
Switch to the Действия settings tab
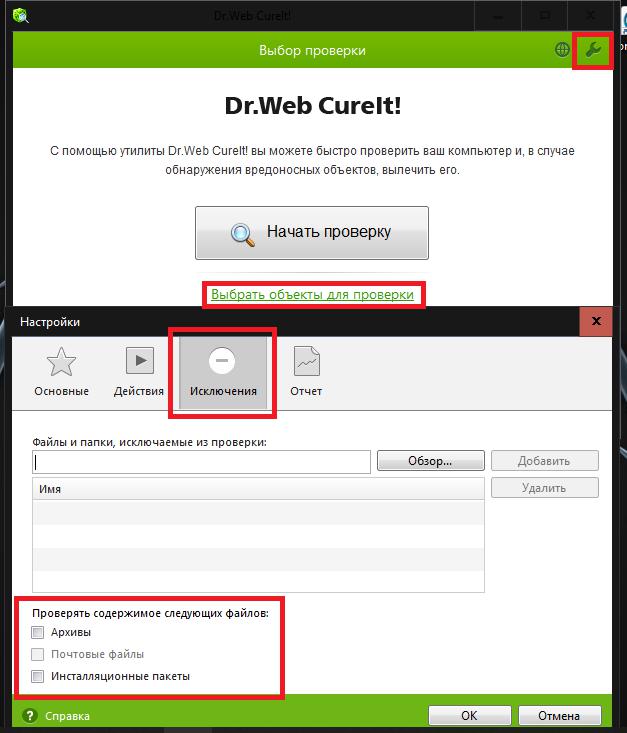tap(139, 372)
